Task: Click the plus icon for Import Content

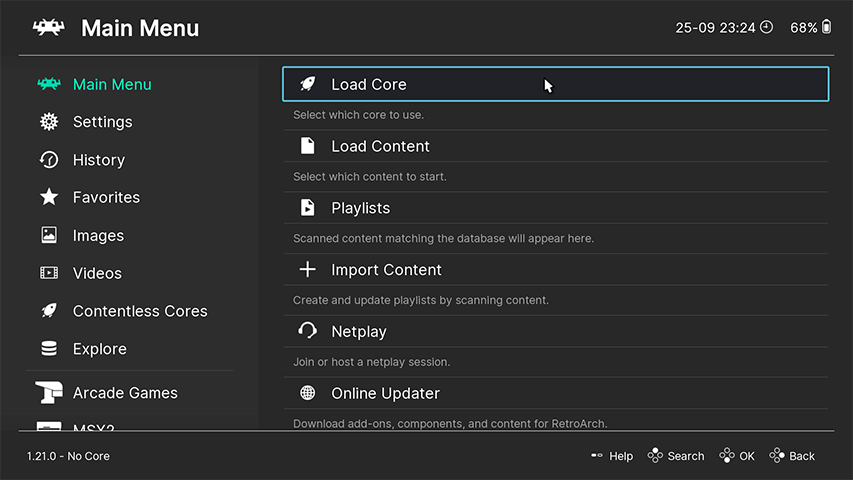Action: 308,270
